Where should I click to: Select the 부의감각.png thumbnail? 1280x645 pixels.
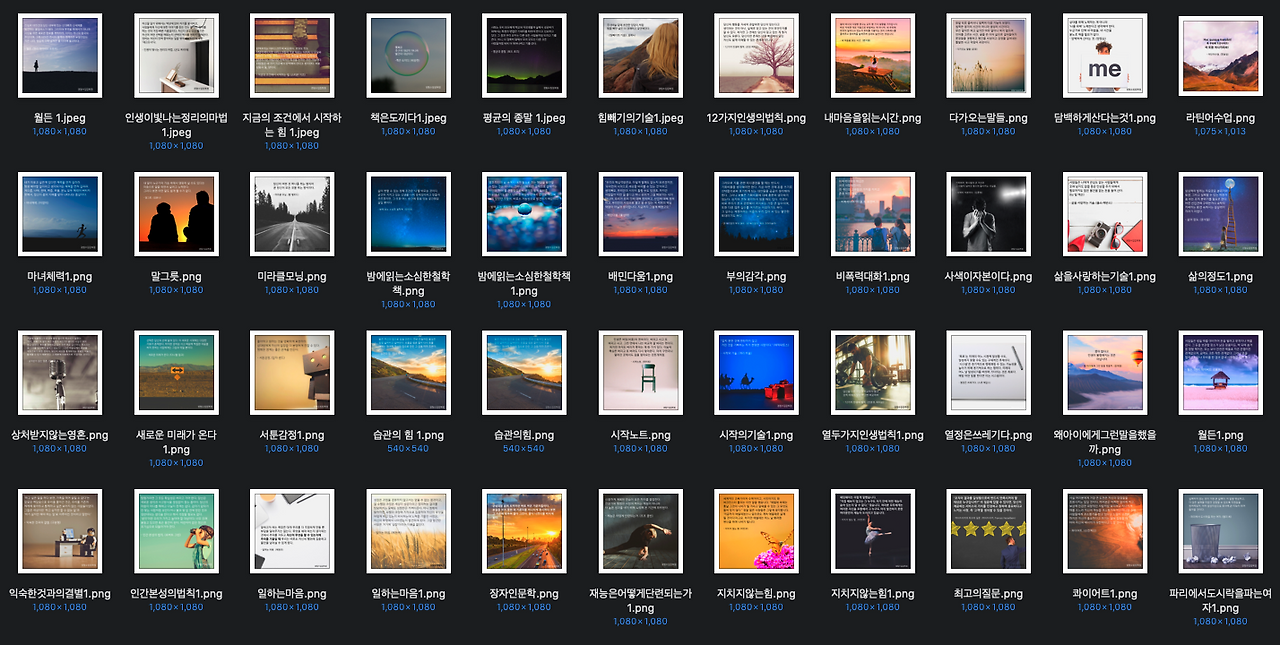[756, 215]
